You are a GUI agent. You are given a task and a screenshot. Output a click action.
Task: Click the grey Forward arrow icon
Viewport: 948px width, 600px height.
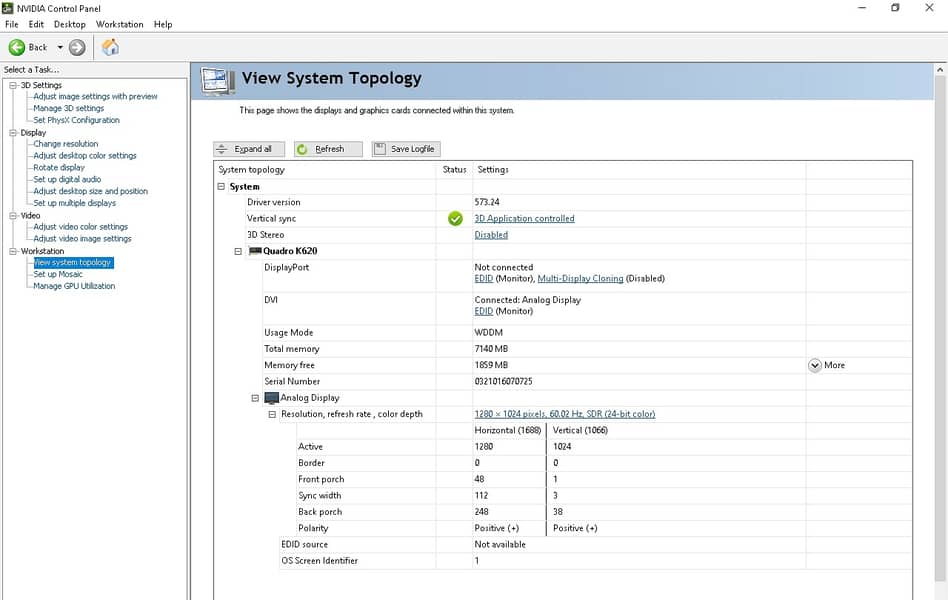point(77,47)
